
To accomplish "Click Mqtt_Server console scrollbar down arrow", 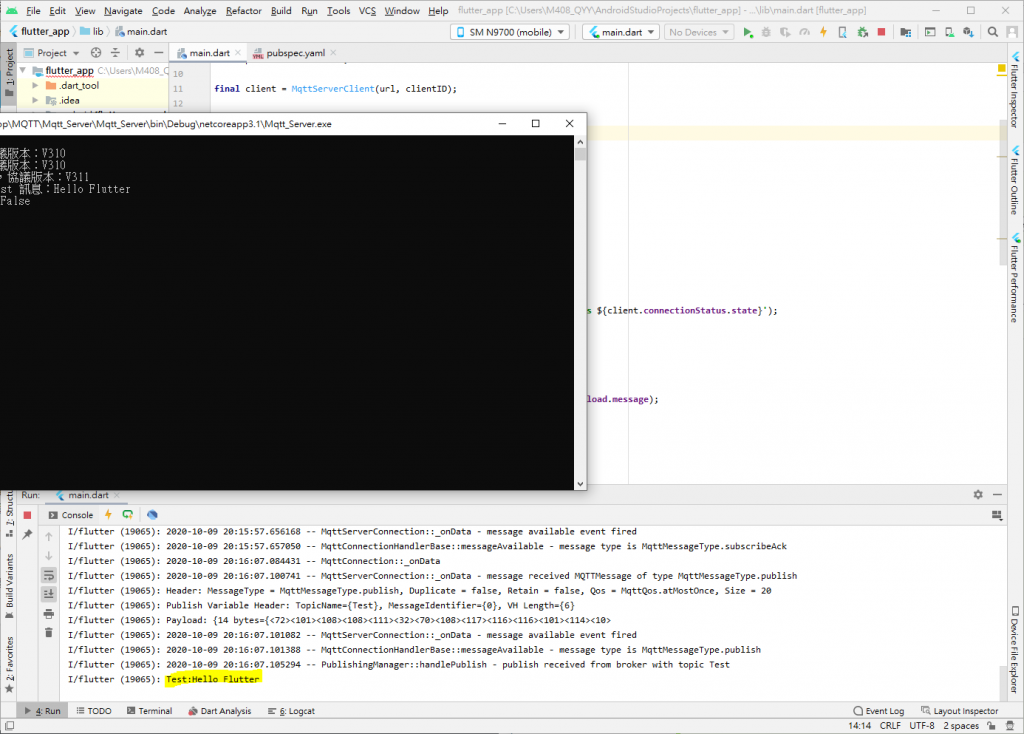I will coord(580,484).
